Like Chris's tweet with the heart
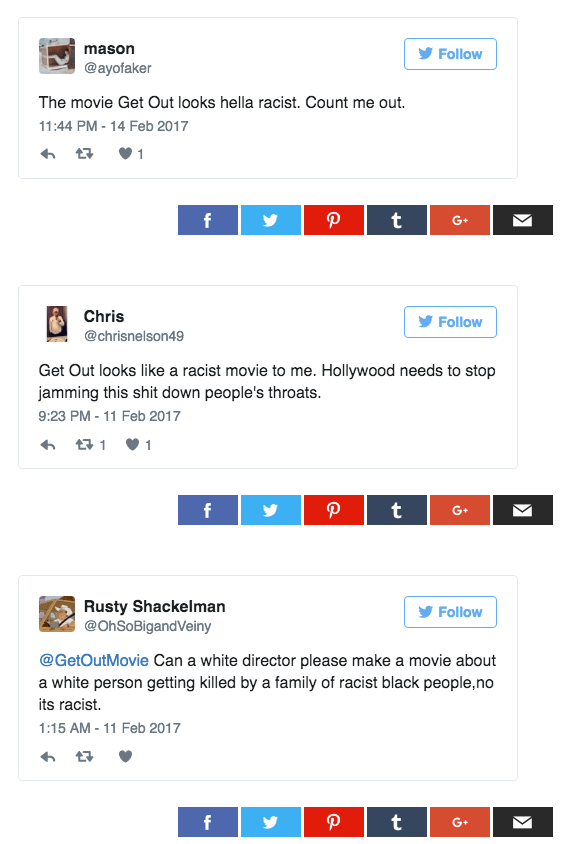Image resolution: width=573 pixels, height=844 pixels. 132,445
